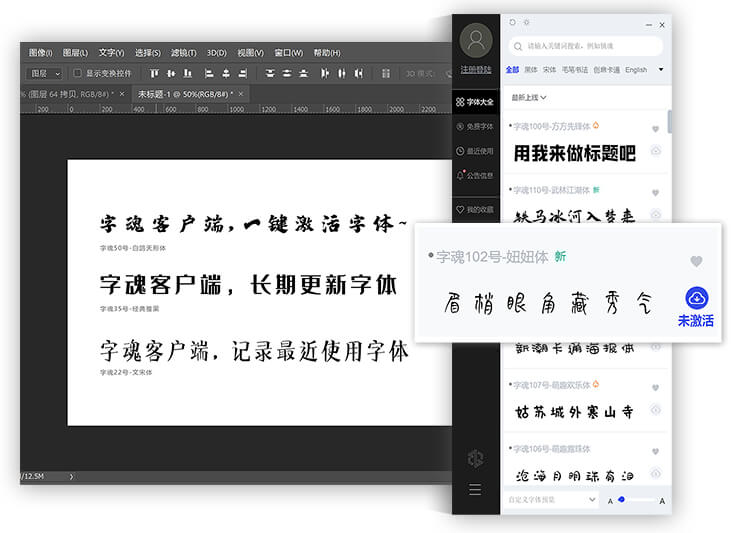The image size is (731, 533).
Task: Click the 注册登陆 login link
Action: pos(476,69)
